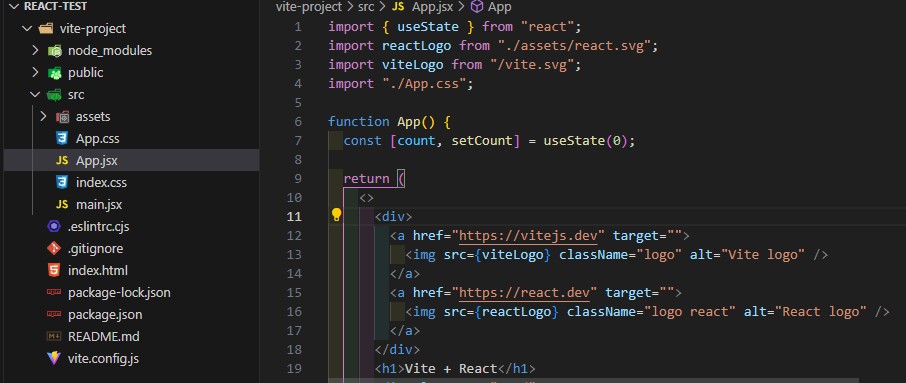Click "logo react" className string

click(x=689, y=311)
